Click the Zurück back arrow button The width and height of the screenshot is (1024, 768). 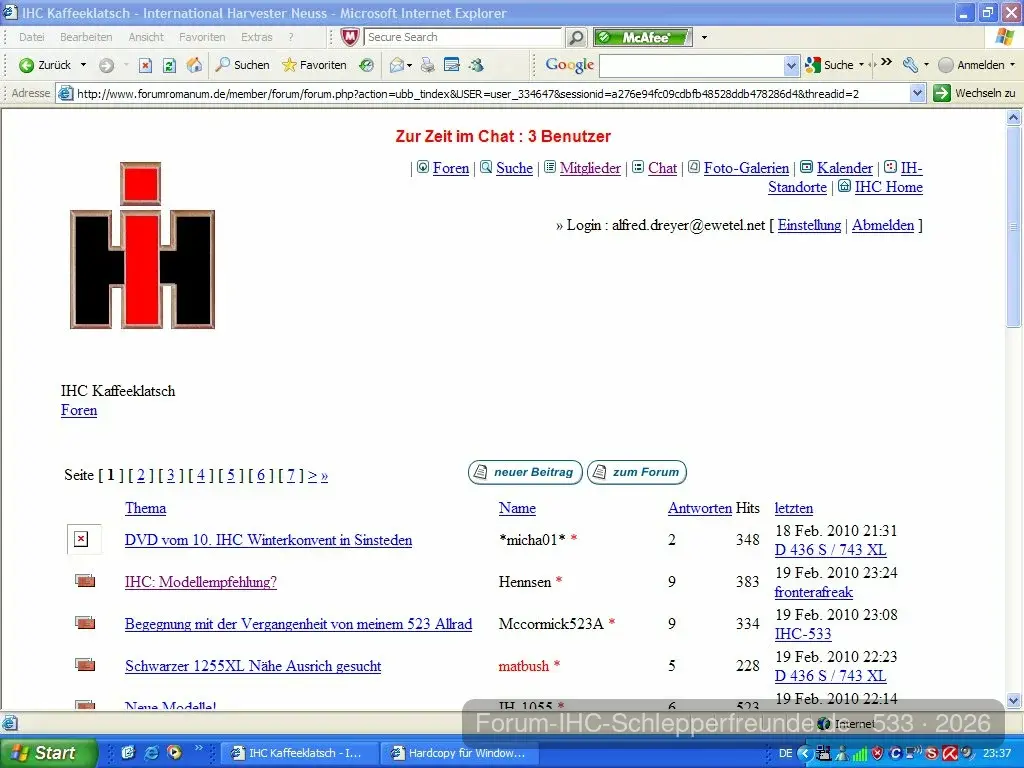(44, 65)
